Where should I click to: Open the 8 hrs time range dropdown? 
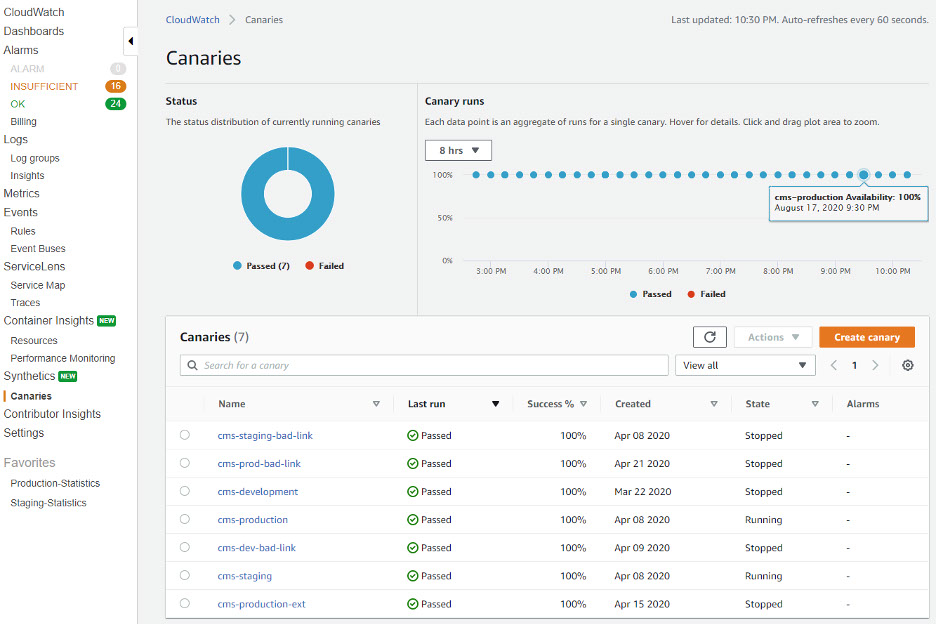click(458, 151)
